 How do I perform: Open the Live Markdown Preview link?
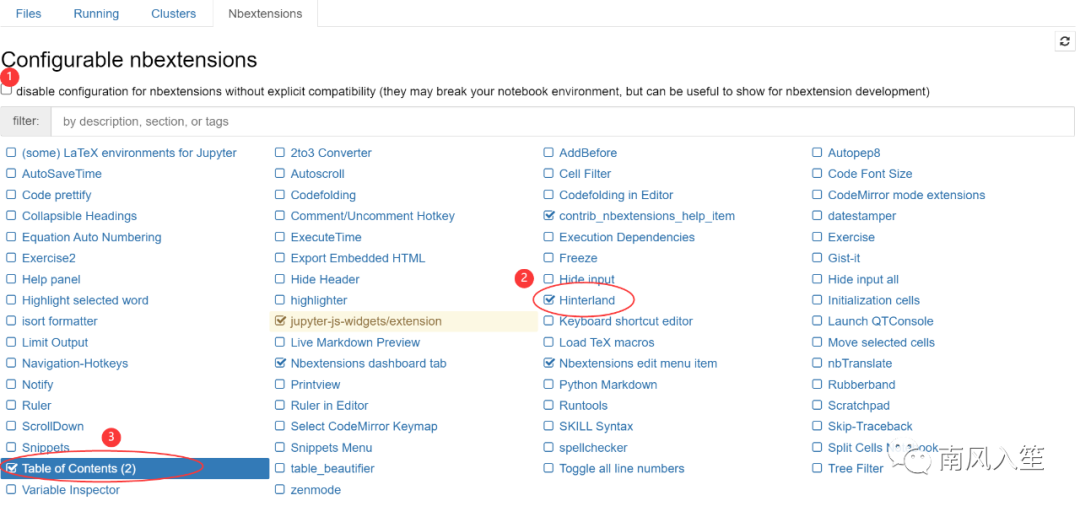[x=355, y=342]
